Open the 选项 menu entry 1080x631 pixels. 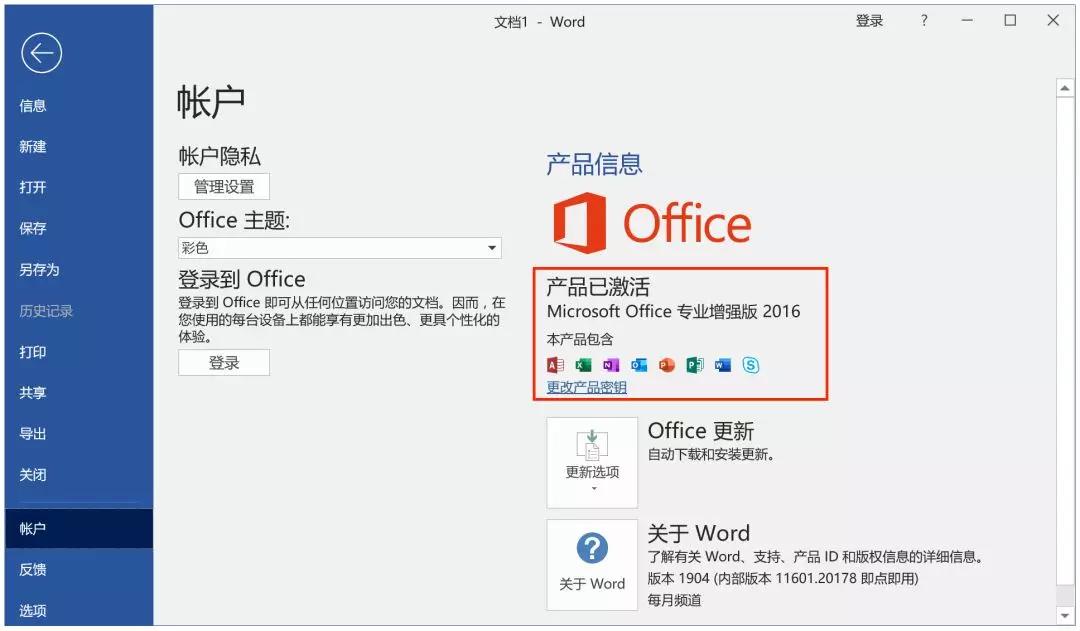tap(33, 610)
